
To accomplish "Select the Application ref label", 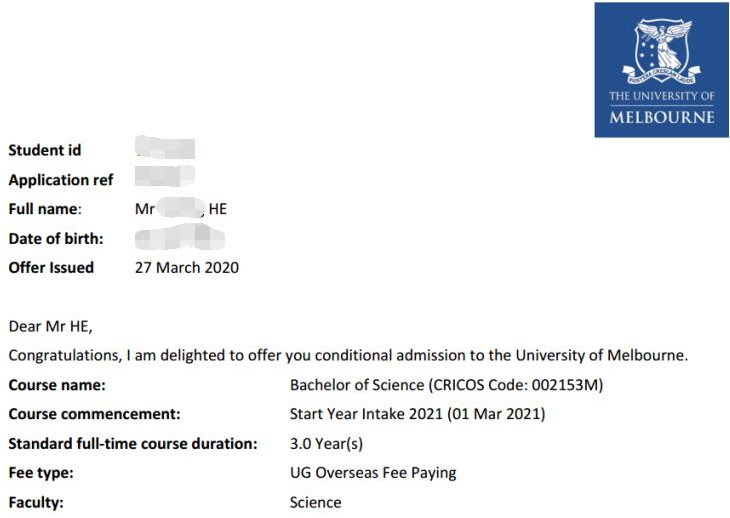I will 61,180.
